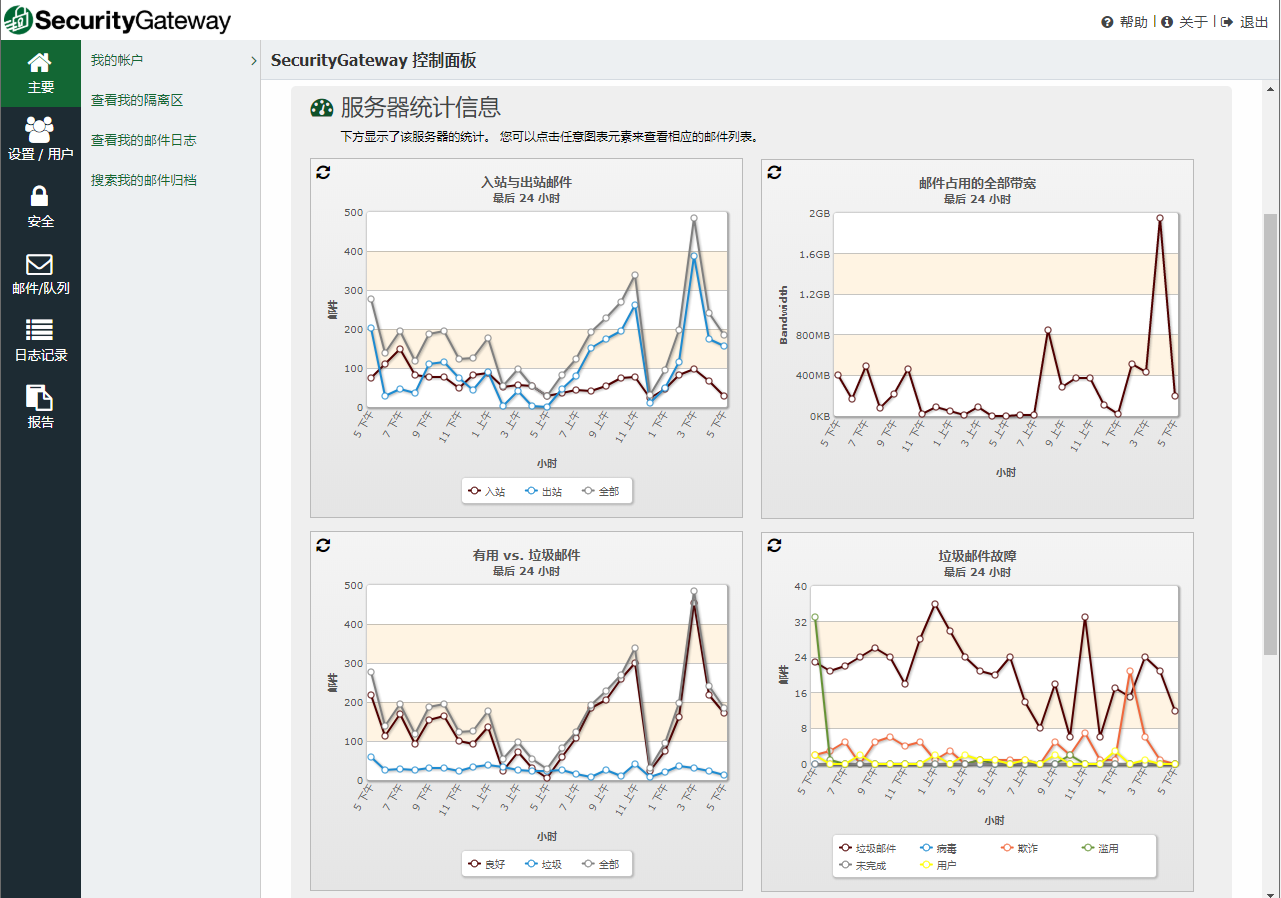Click the 邮件占用的全部带宽 chart title
This screenshot has height=898, width=1281.
(x=977, y=182)
